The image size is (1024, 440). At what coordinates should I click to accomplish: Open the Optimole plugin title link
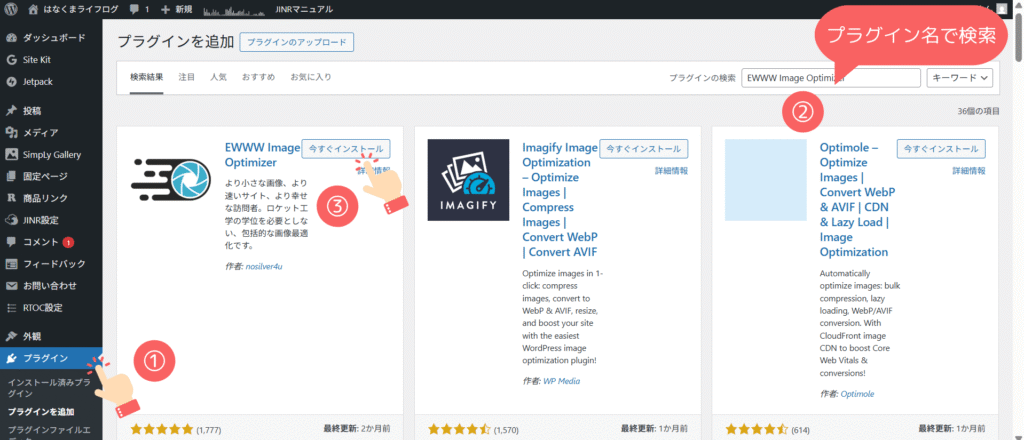point(857,200)
